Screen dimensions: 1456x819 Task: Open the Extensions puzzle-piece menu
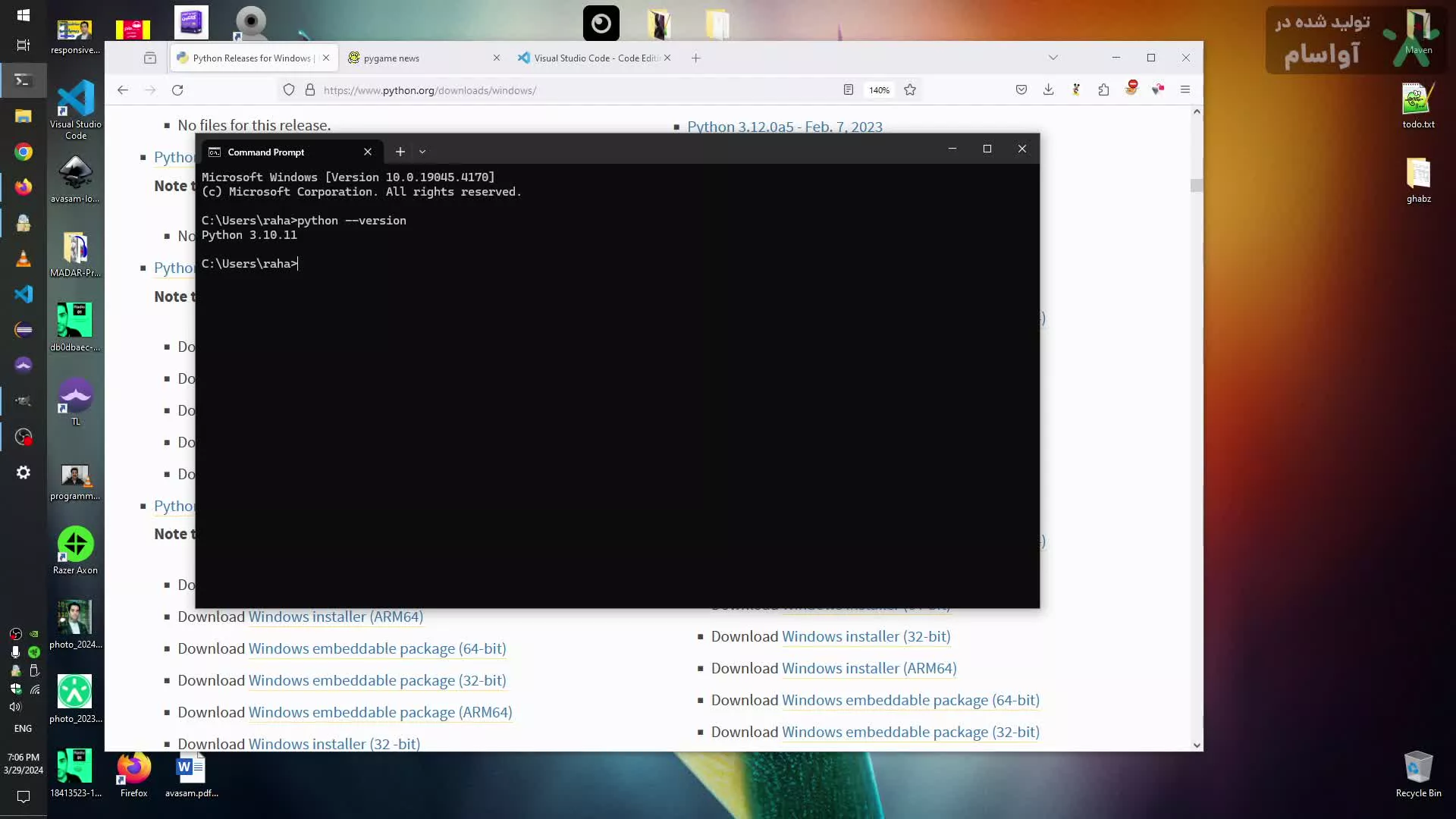[x=1103, y=90]
